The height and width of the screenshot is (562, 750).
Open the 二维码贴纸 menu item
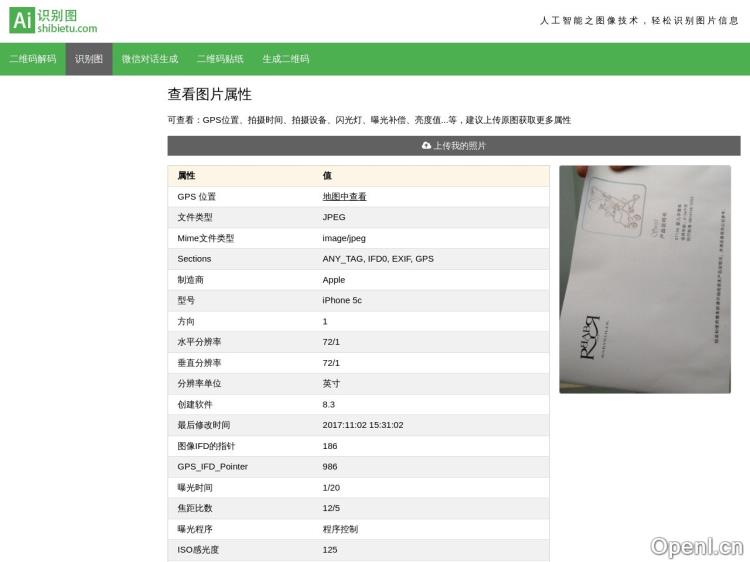220,59
